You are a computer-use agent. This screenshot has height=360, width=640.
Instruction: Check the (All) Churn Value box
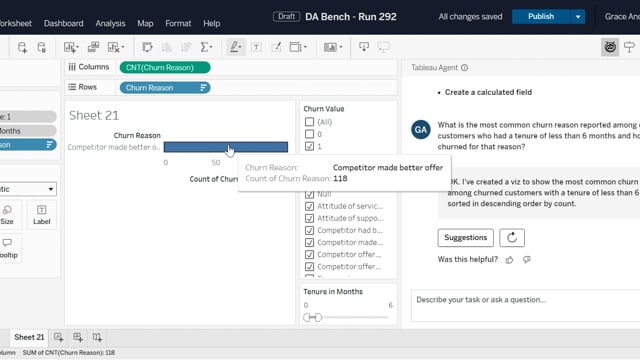point(309,122)
